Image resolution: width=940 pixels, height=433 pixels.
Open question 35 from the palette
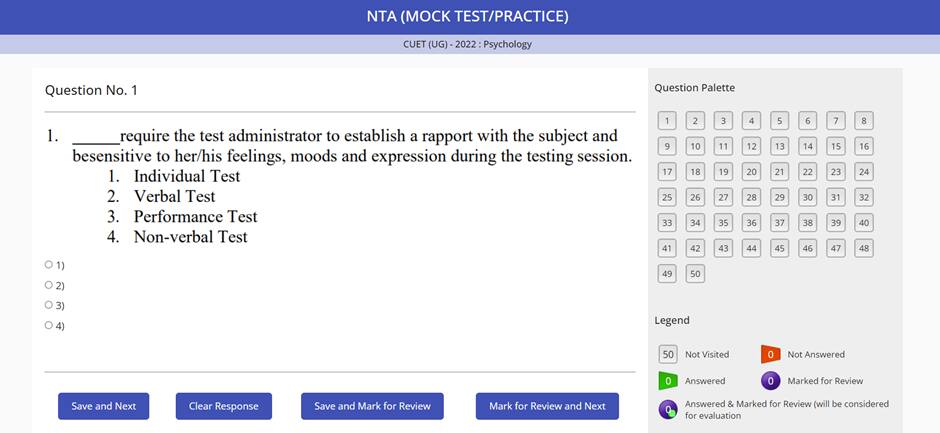tap(723, 223)
